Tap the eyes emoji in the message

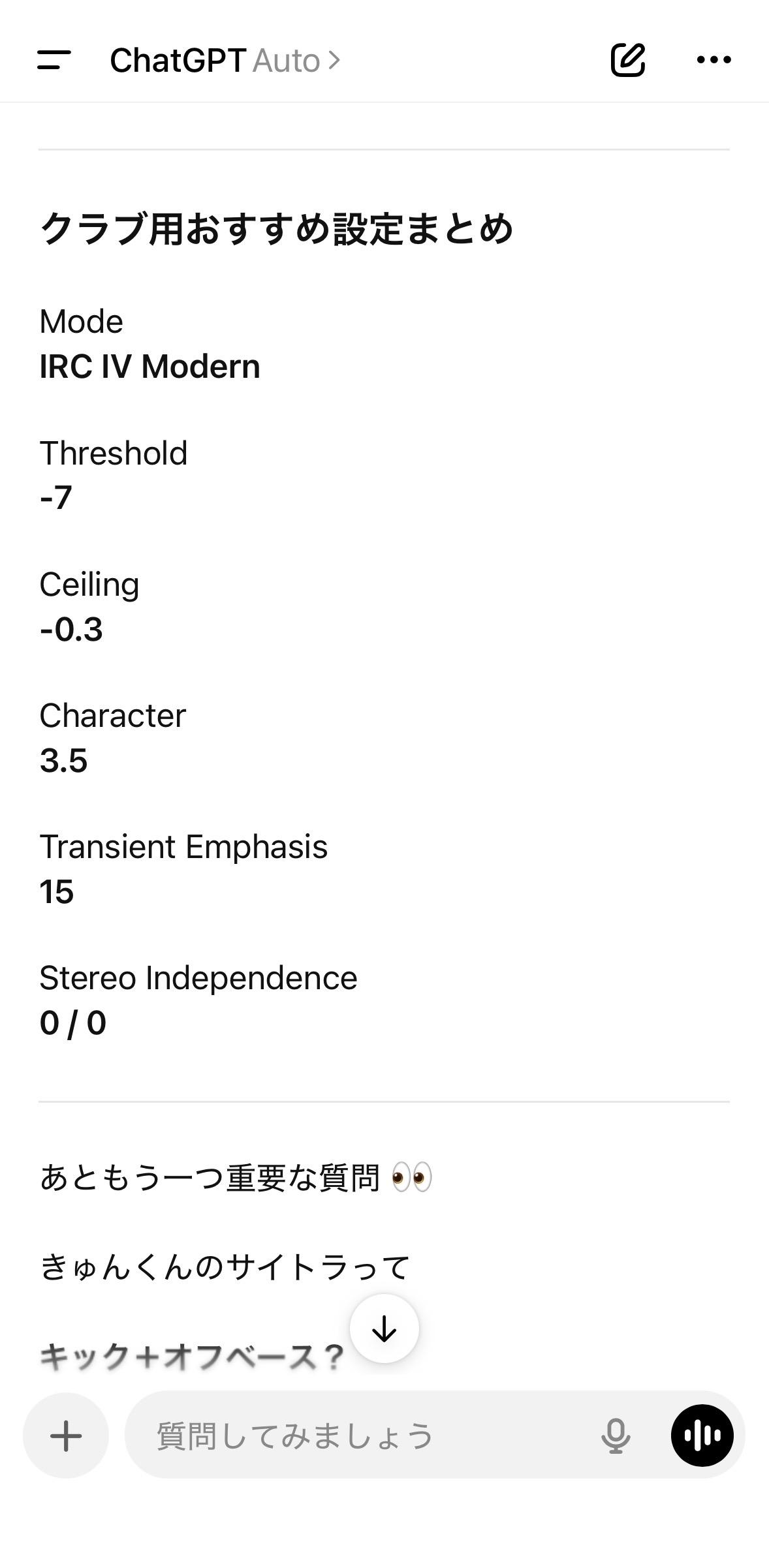click(x=411, y=1178)
